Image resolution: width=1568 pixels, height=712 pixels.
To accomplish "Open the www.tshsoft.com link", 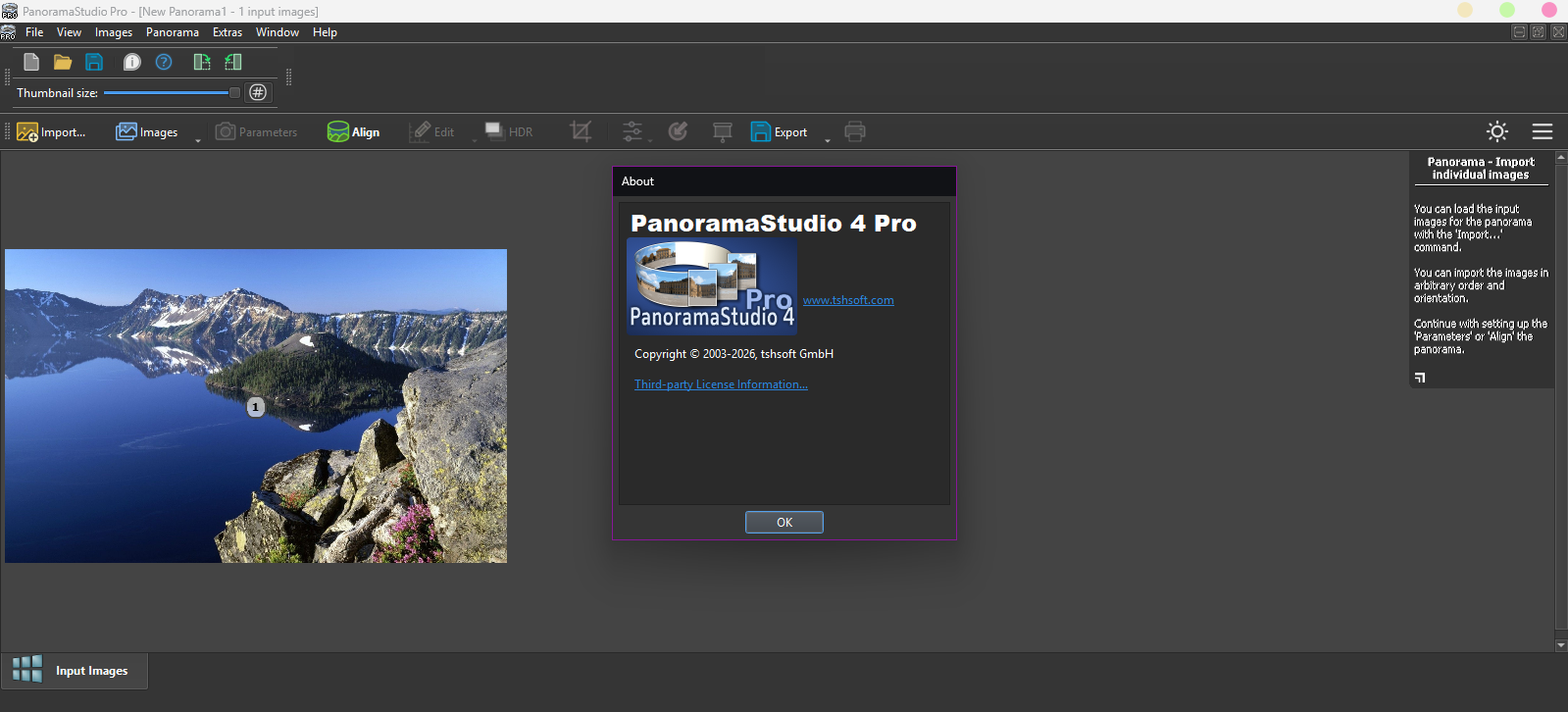I will [848, 300].
